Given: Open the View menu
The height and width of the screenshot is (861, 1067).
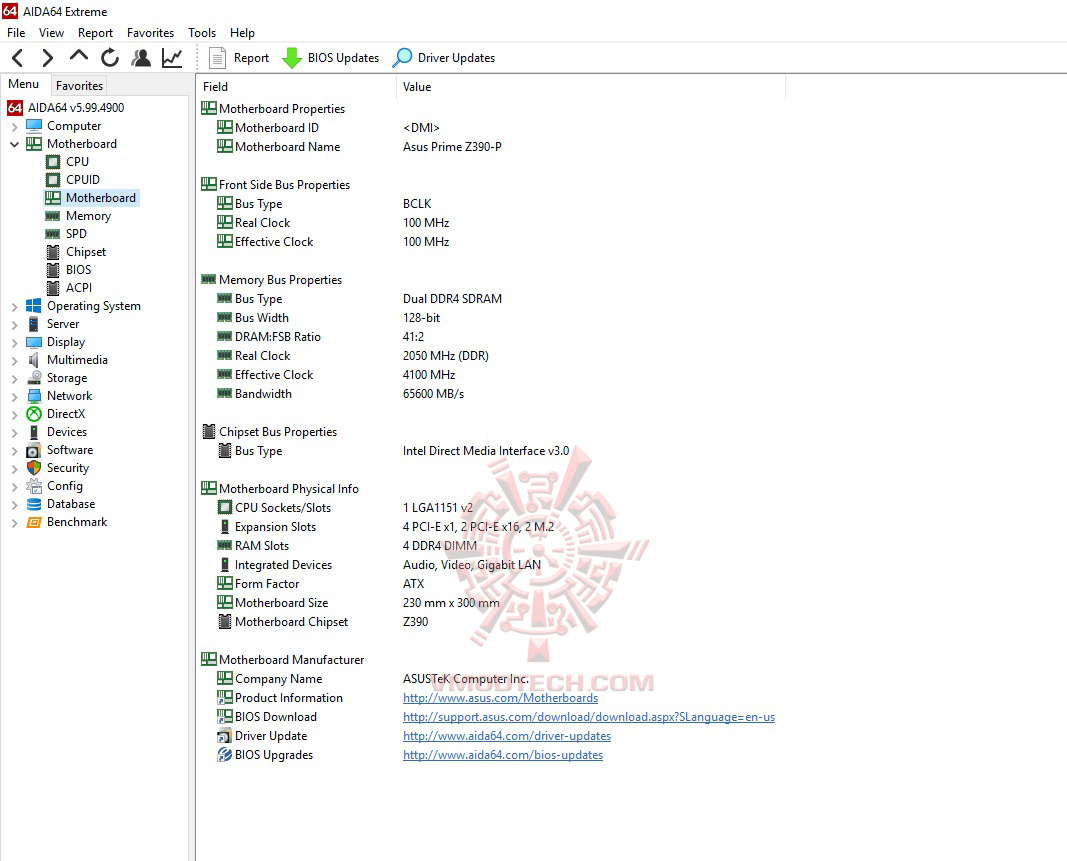Looking at the screenshot, I should coord(51,33).
